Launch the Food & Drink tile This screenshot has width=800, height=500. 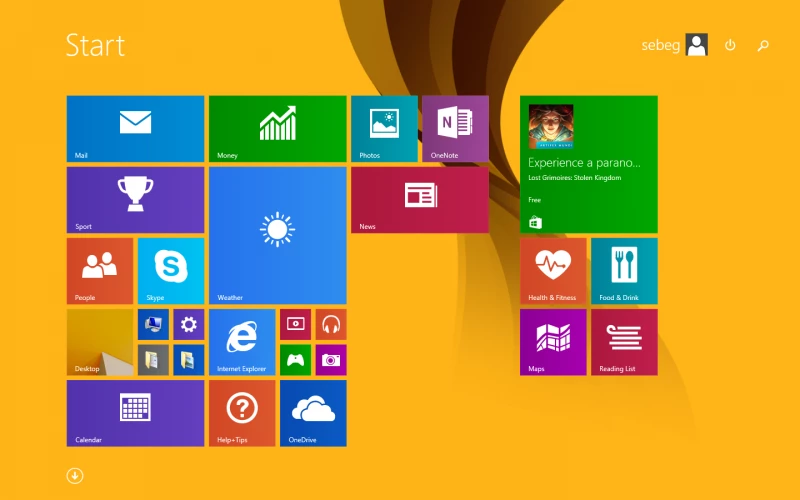(x=624, y=271)
